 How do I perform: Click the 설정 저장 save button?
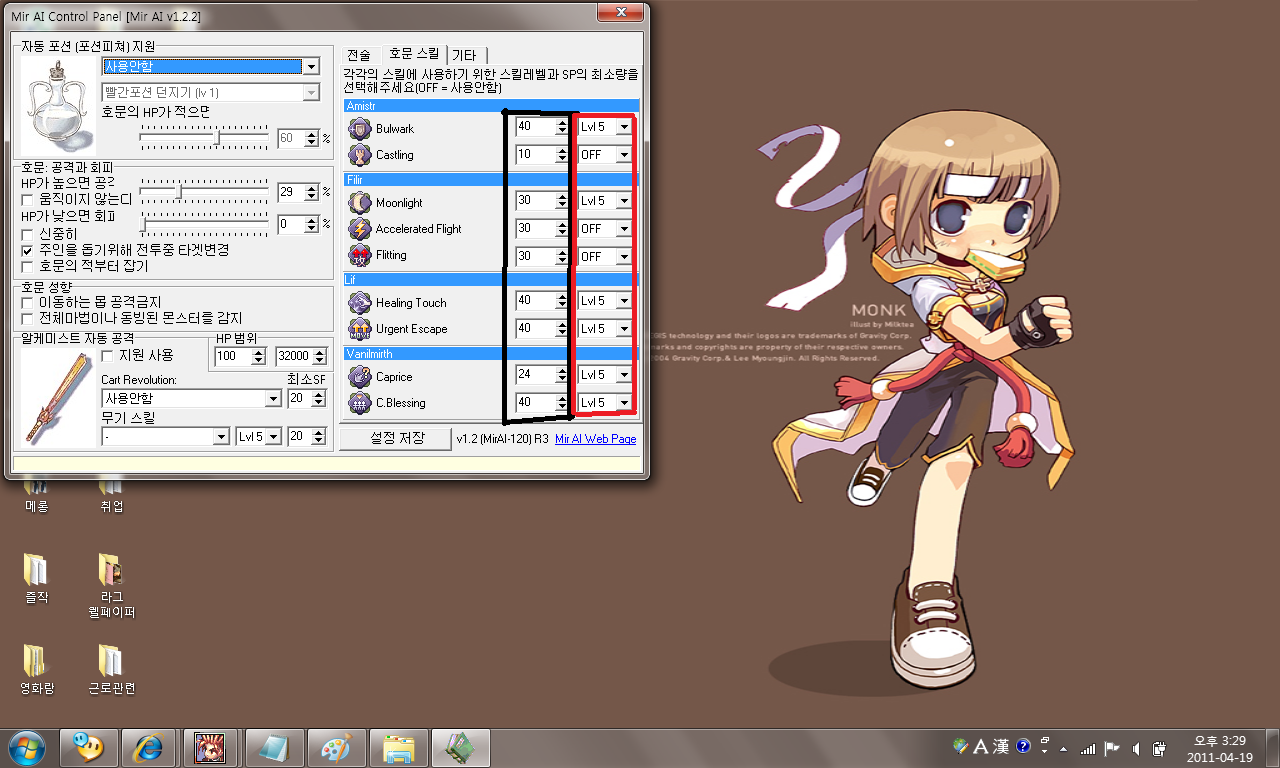coord(396,438)
